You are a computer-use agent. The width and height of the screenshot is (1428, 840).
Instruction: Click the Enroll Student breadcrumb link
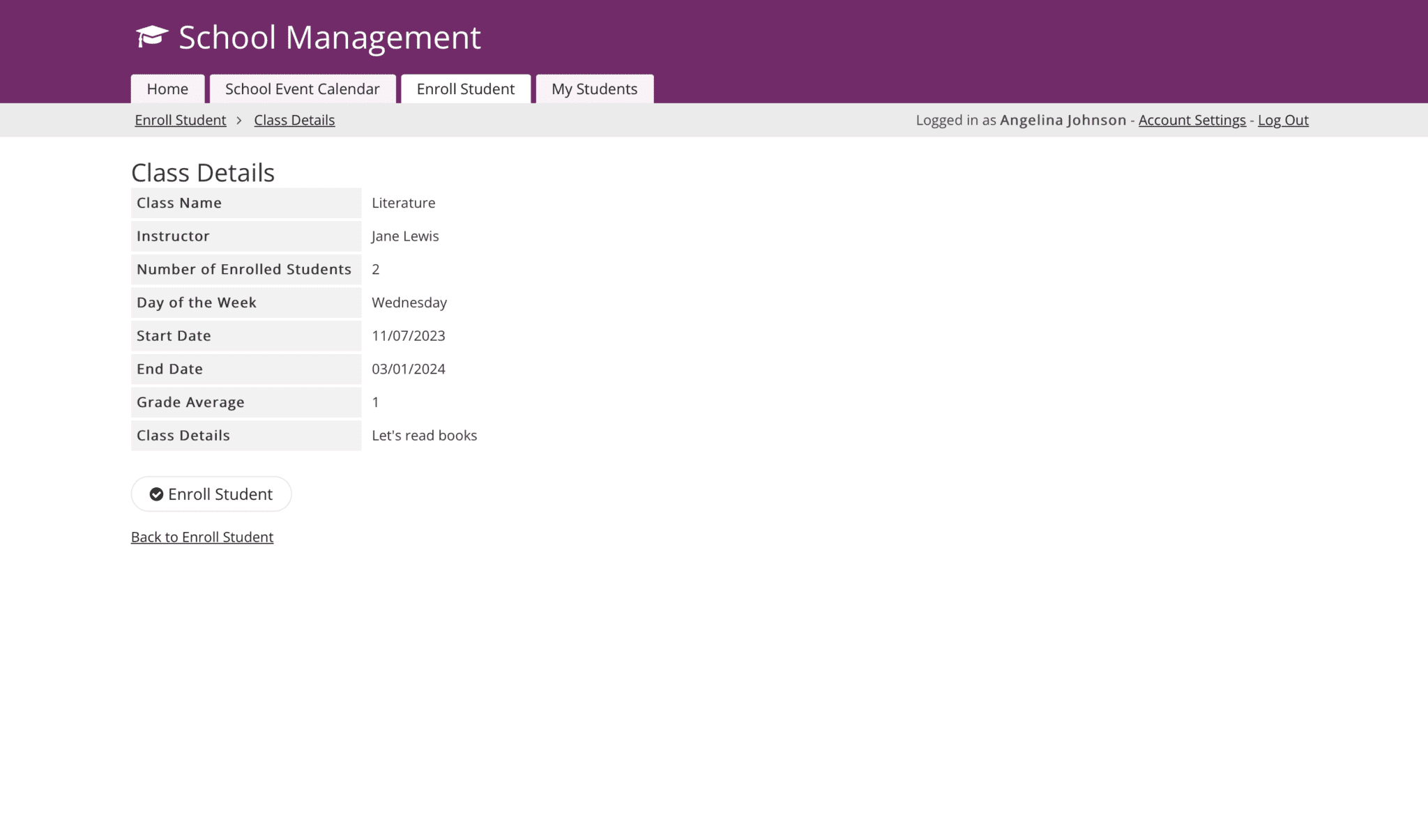tap(180, 120)
